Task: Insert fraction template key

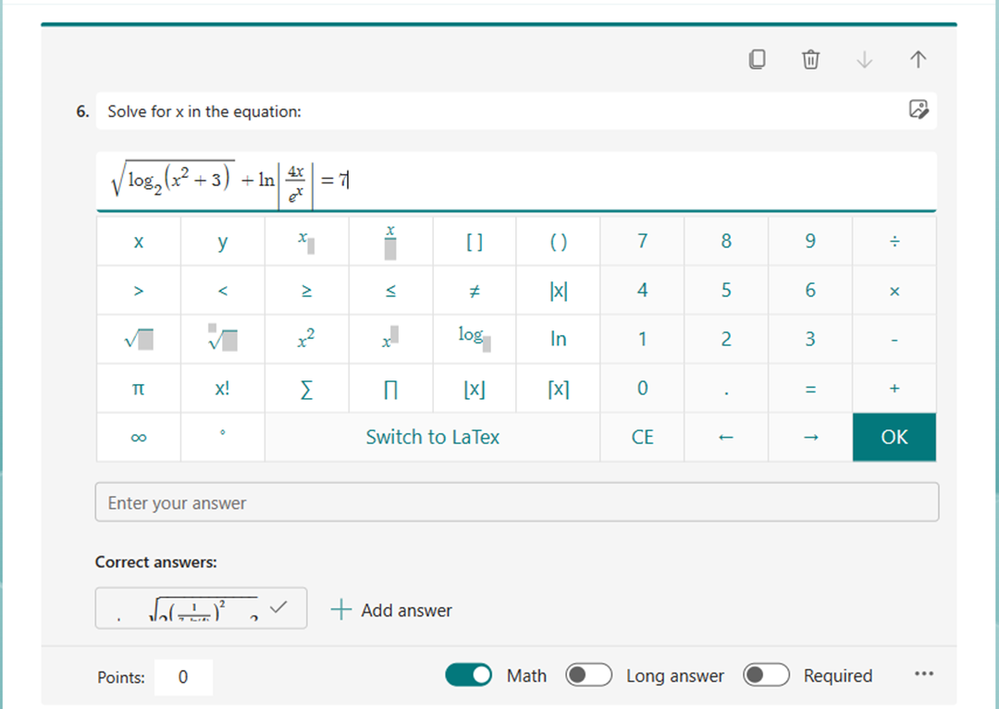Action: pos(391,241)
